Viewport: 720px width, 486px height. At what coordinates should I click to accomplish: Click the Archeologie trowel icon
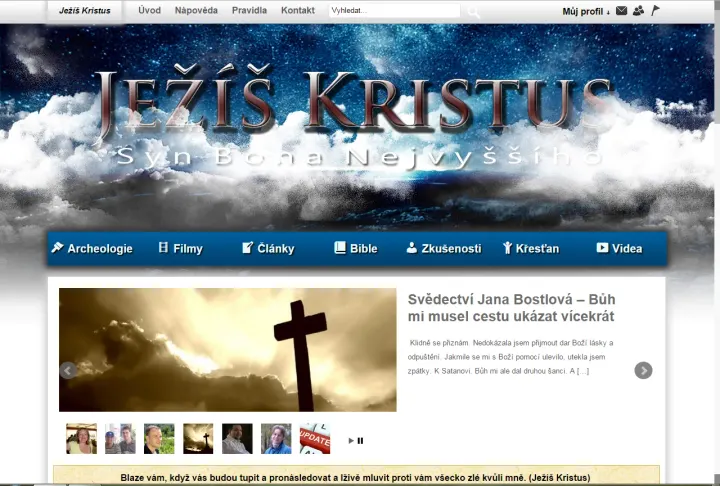pos(57,248)
